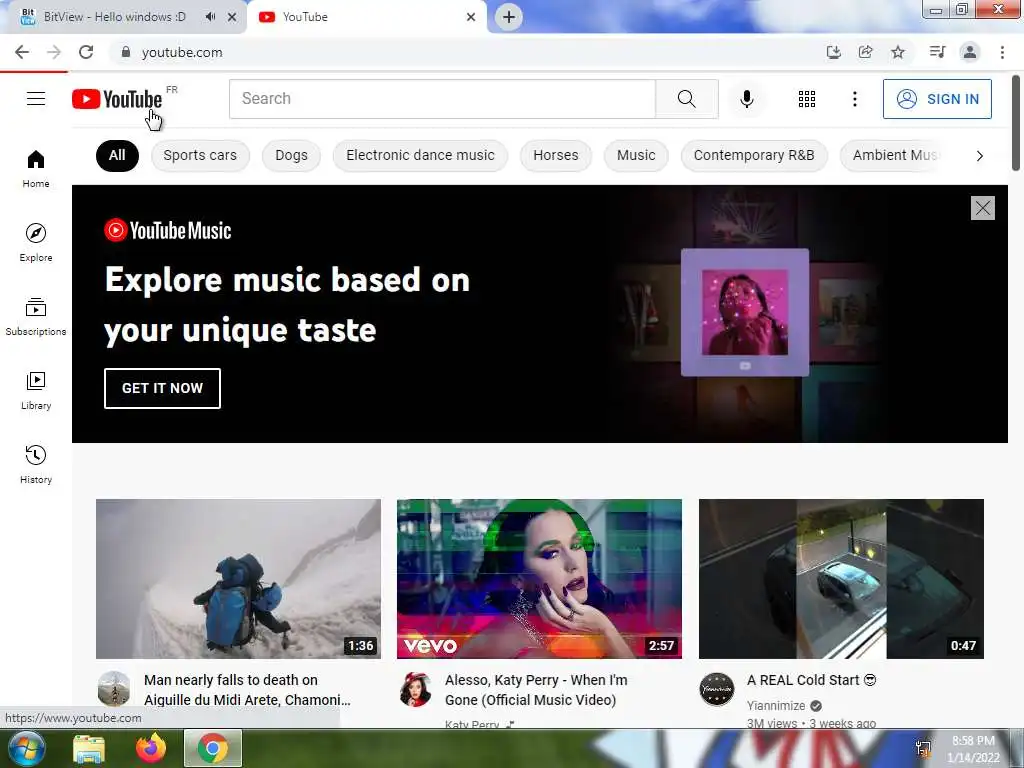Click the install app icon in address bar
Viewport: 1024px width, 768px height.
coord(833,52)
